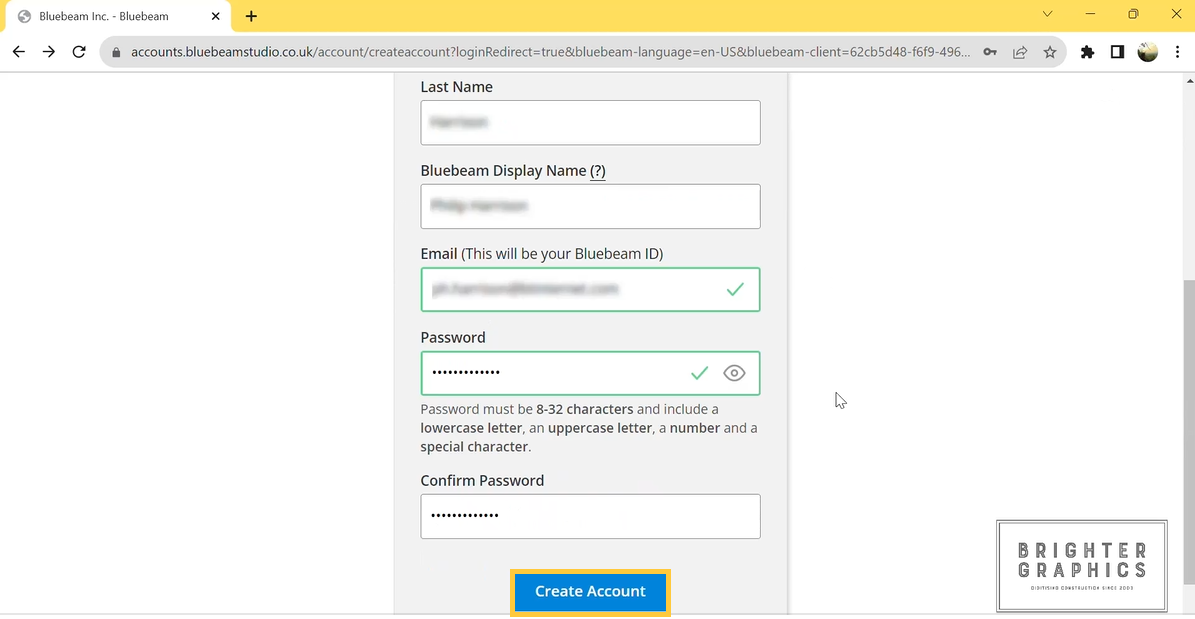Image resolution: width=1195 pixels, height=619 pixels.
Task: Click the address bar URL
Action: coord(550,52)
